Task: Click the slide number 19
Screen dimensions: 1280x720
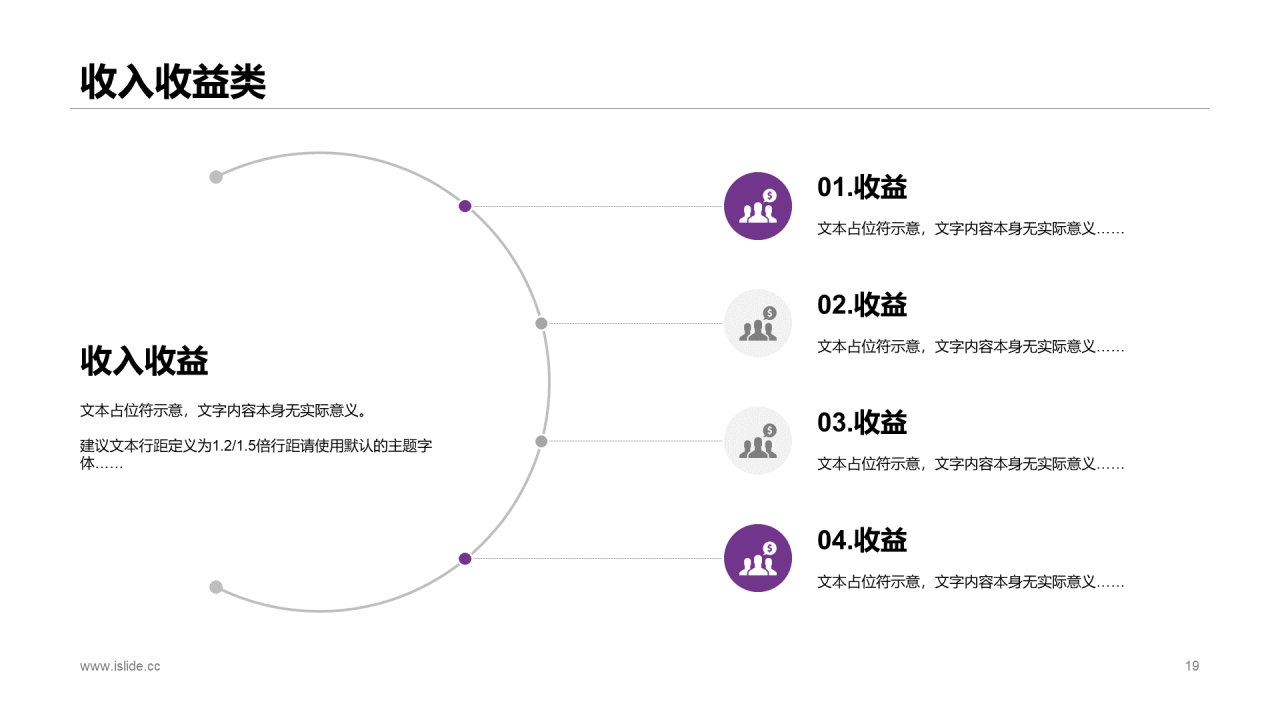Action: (x=1192, y=666)
